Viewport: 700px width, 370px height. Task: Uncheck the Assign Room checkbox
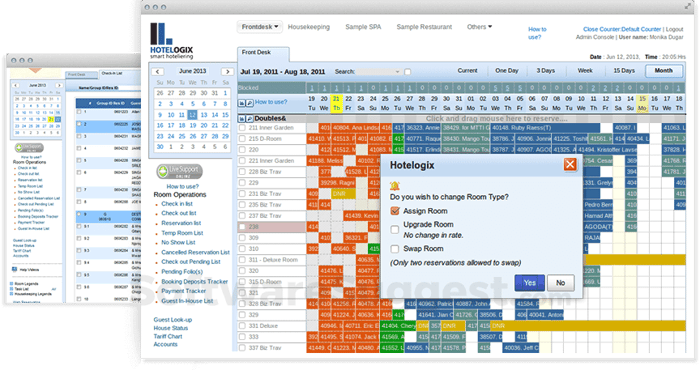point(395,211)
